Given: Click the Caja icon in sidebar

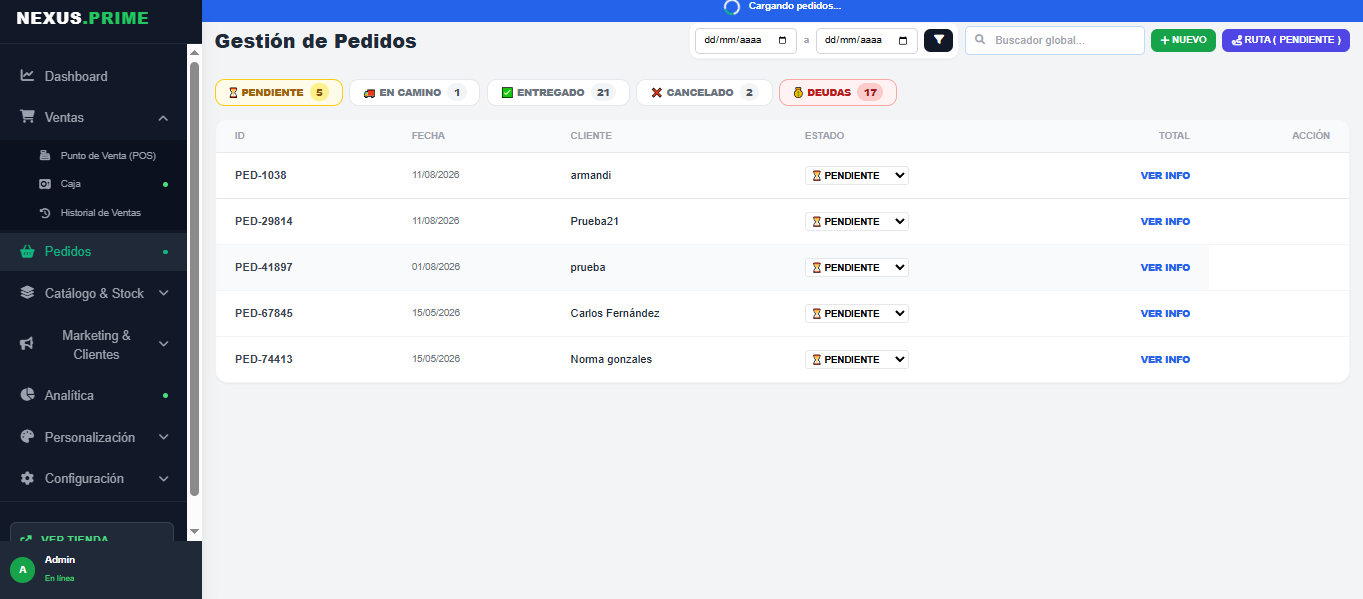Looking at the screenshot, I should point(44,184).
